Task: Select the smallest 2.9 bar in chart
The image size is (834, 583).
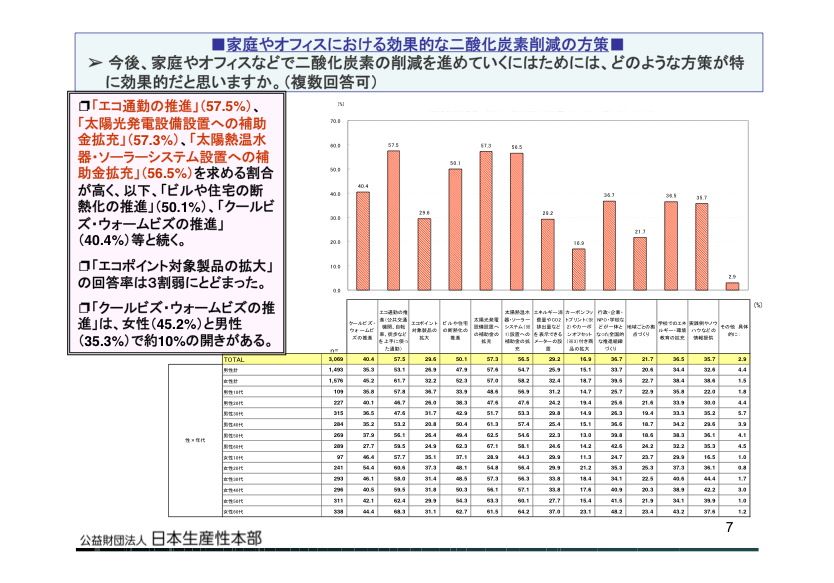Action: 732,286
